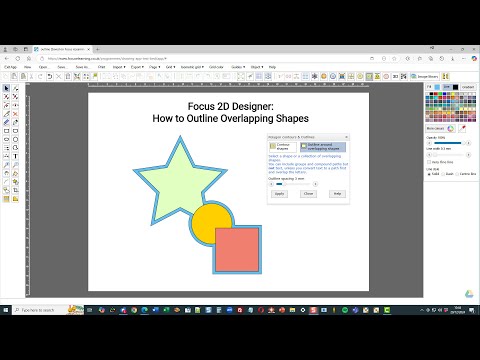Viewport: 480px width, 360px height.
Task: Click the Apply button
Action: click(279, 194)
